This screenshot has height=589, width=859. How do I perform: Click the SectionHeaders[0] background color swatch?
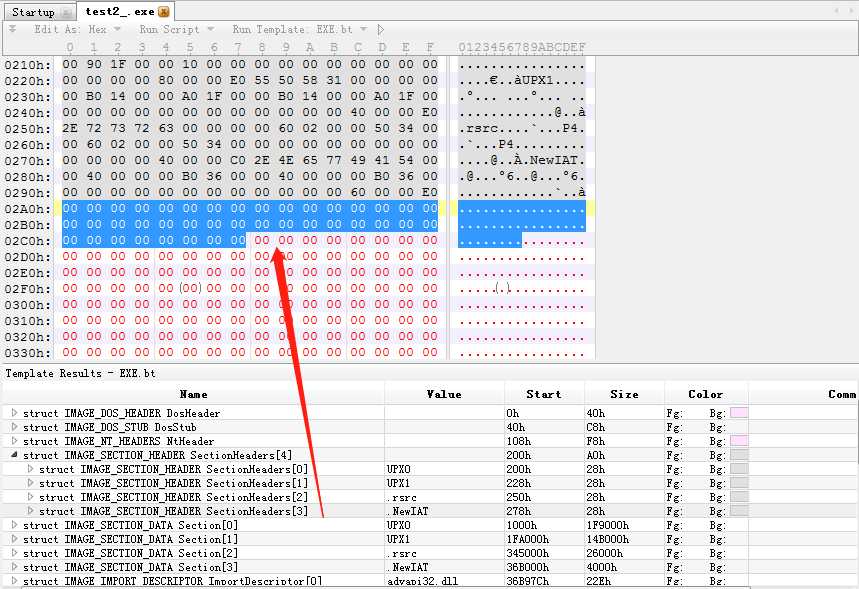[x=739, y=469]
